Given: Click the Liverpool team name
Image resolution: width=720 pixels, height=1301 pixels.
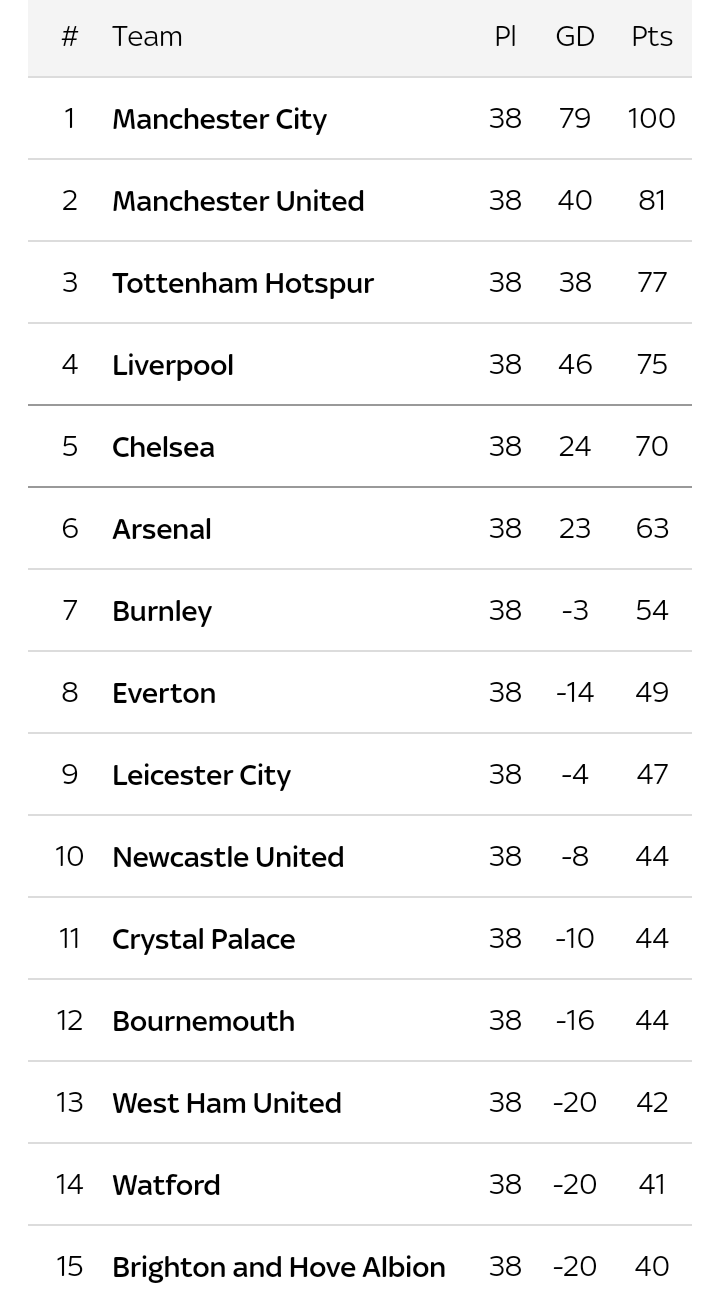Looking at the screenshot, I should pyautogui.click(x=172, y=365).
